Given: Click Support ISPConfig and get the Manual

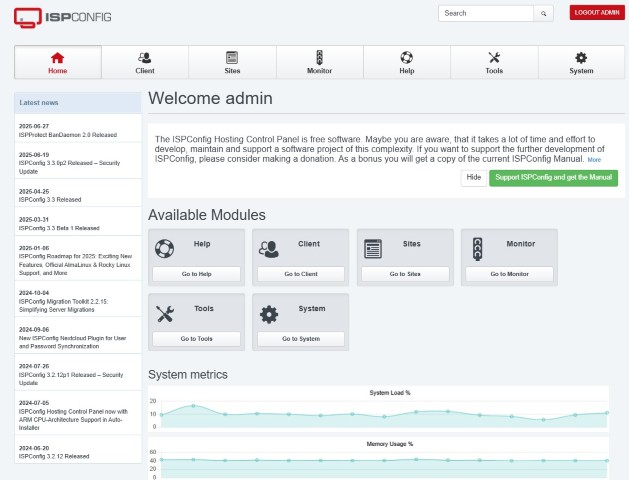Looking at the screenshot, I should click(x=553, y=177).
